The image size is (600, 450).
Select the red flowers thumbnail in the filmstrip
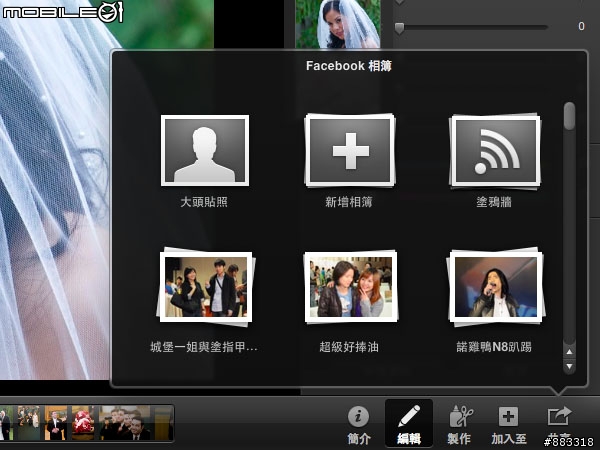pyautogui.click(x=83, y=423)
